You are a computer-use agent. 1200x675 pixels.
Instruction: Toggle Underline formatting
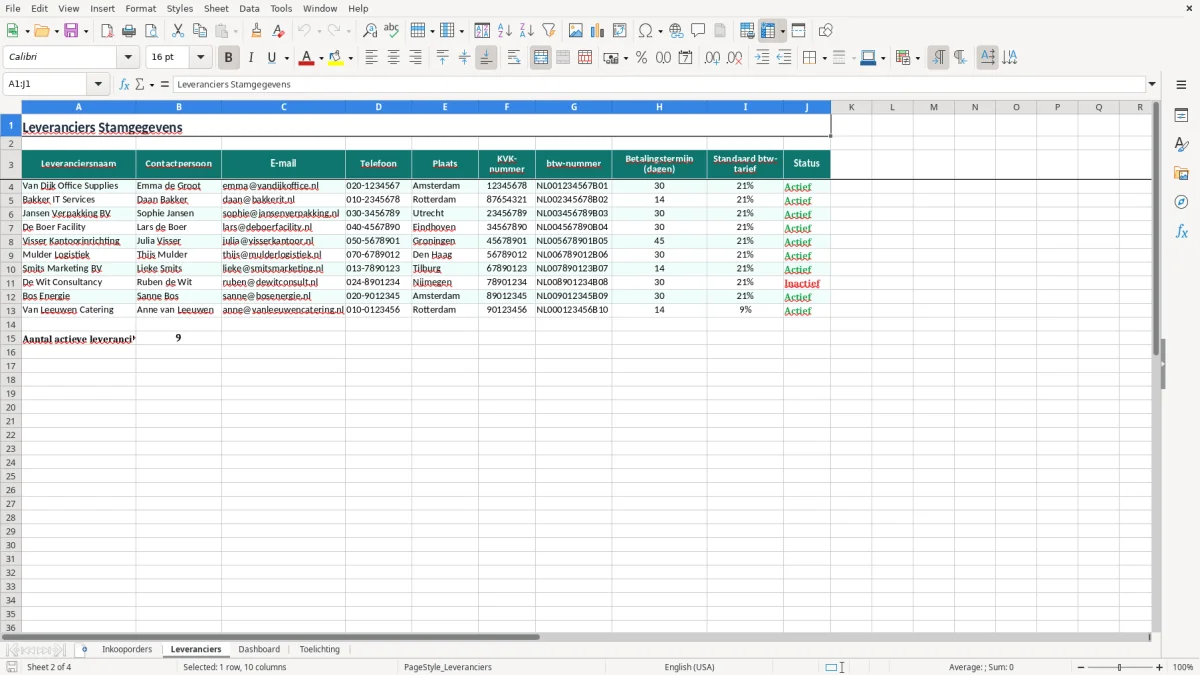coord(271,58)
